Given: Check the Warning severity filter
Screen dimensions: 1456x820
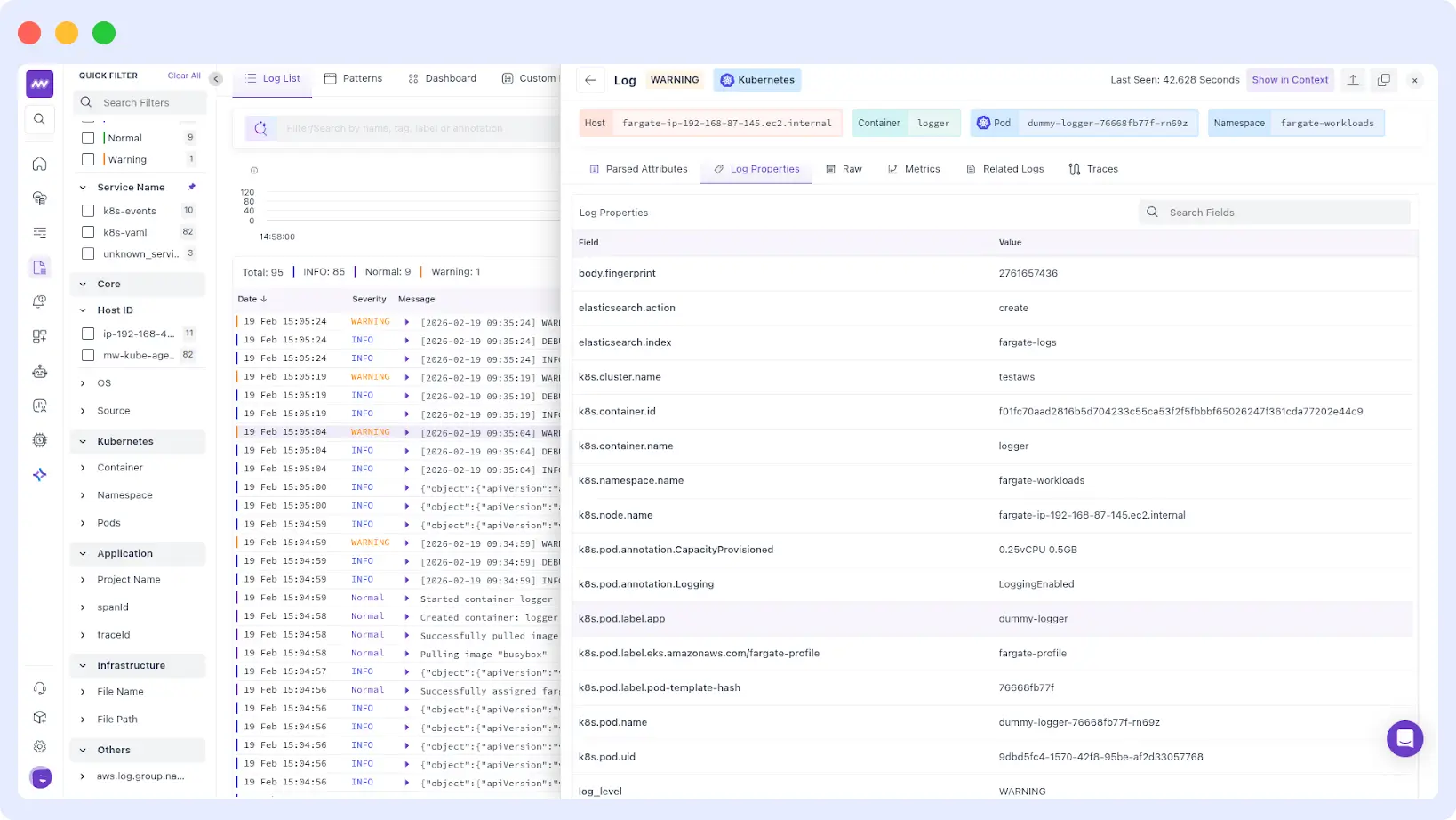Looking at the screenshot, I should coord(88,159).
